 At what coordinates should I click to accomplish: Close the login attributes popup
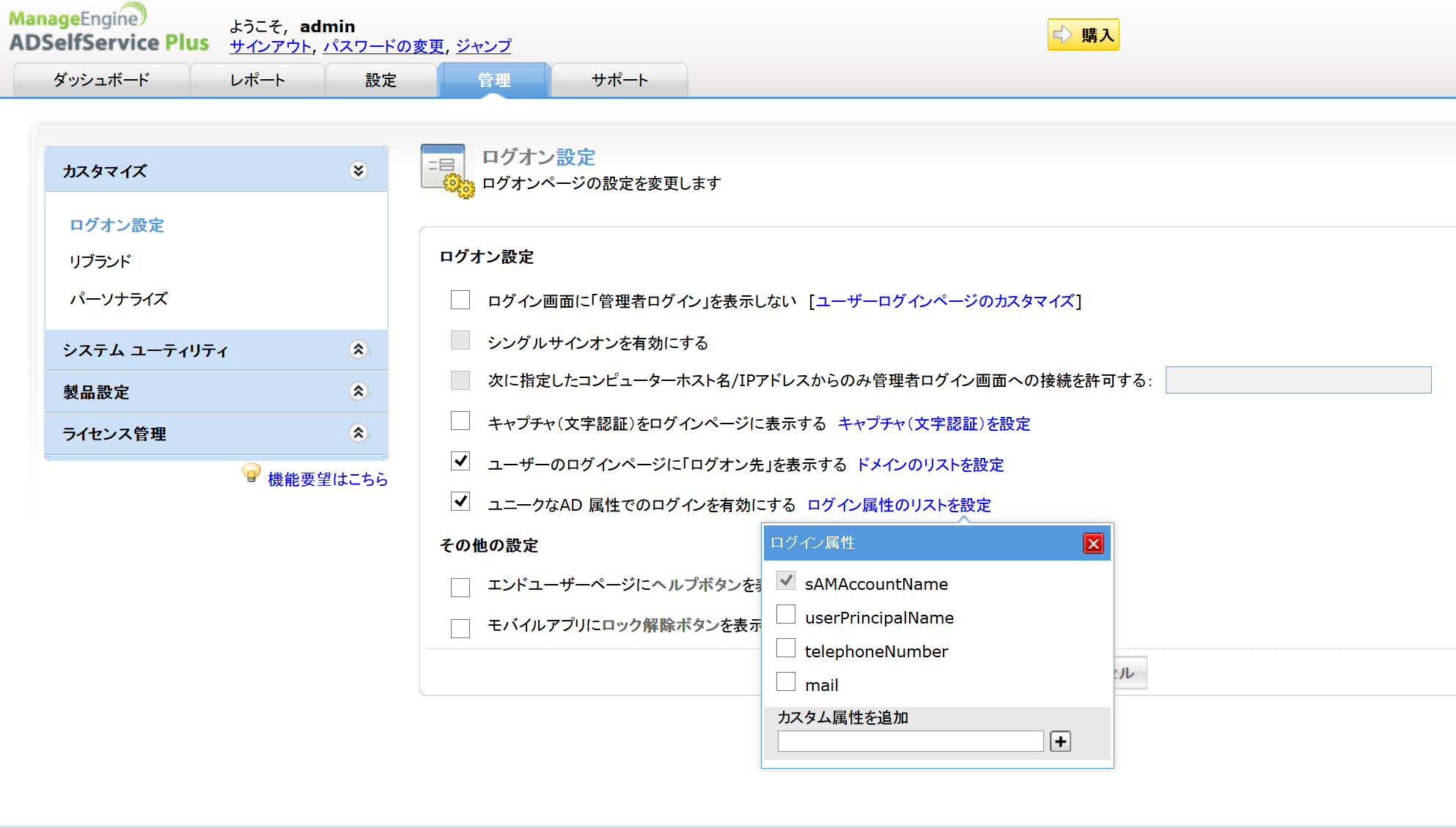pos(1093,543)
